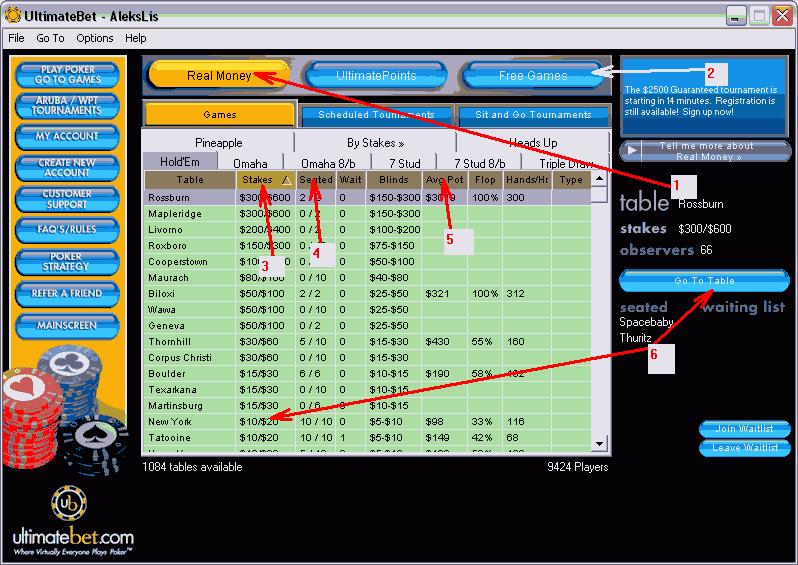Open Poker Strategy
The height and width of the screenshot is (565, 798).
67,262
